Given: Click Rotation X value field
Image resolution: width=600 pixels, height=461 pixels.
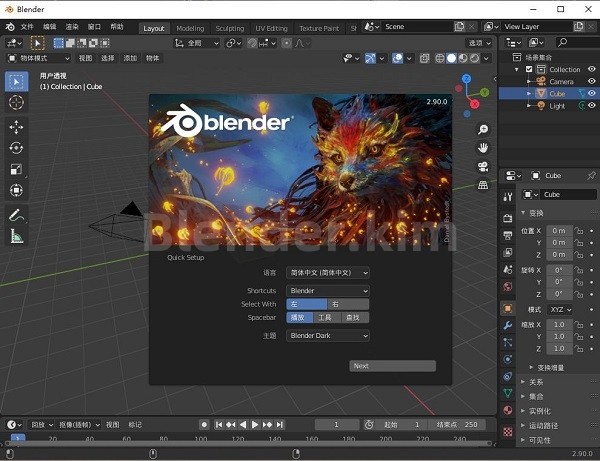Looking at the screenshot, I should pos(559,270).
